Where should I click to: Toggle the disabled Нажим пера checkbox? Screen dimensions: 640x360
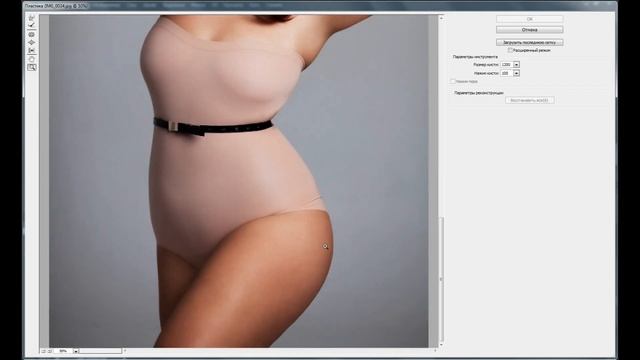[453, 81]
